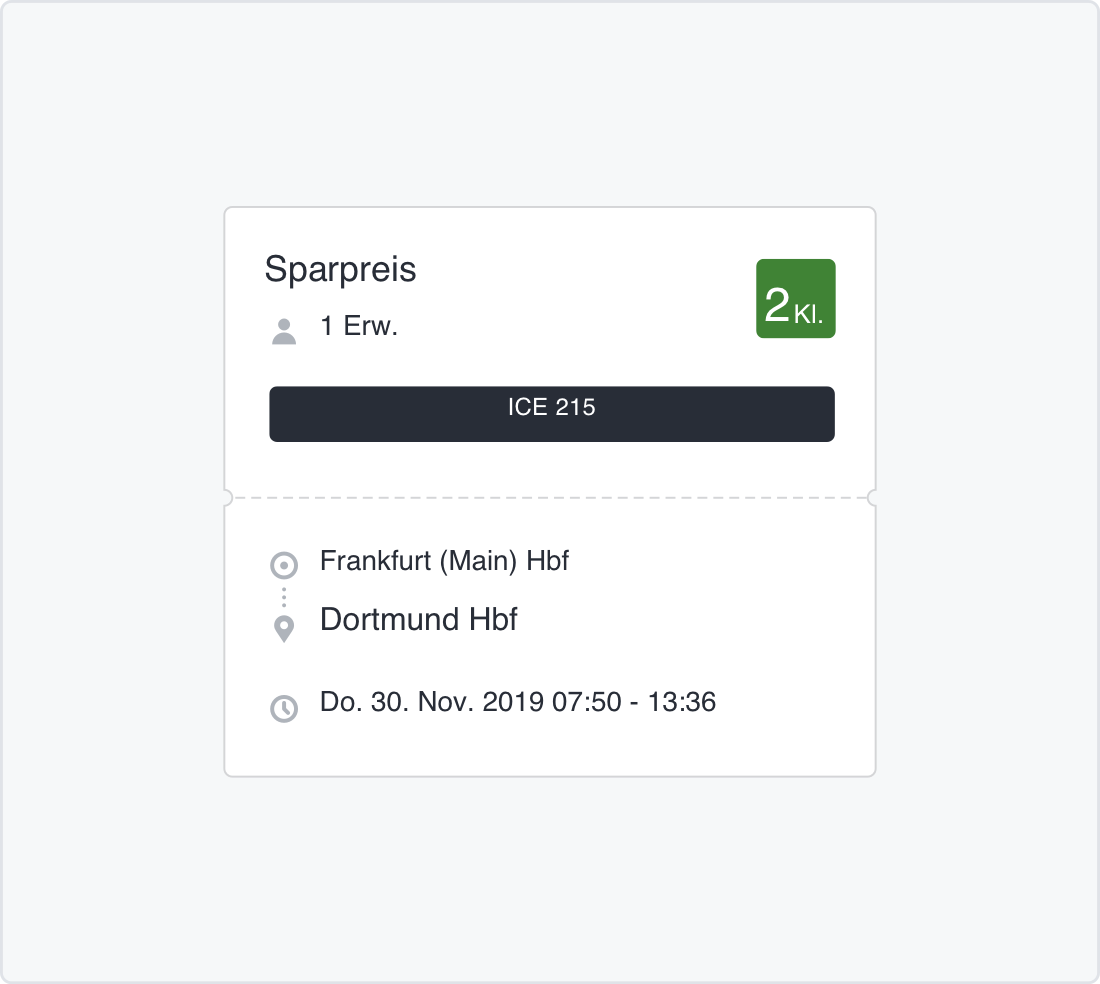Click the Sparpreis heading

[340, 269]
